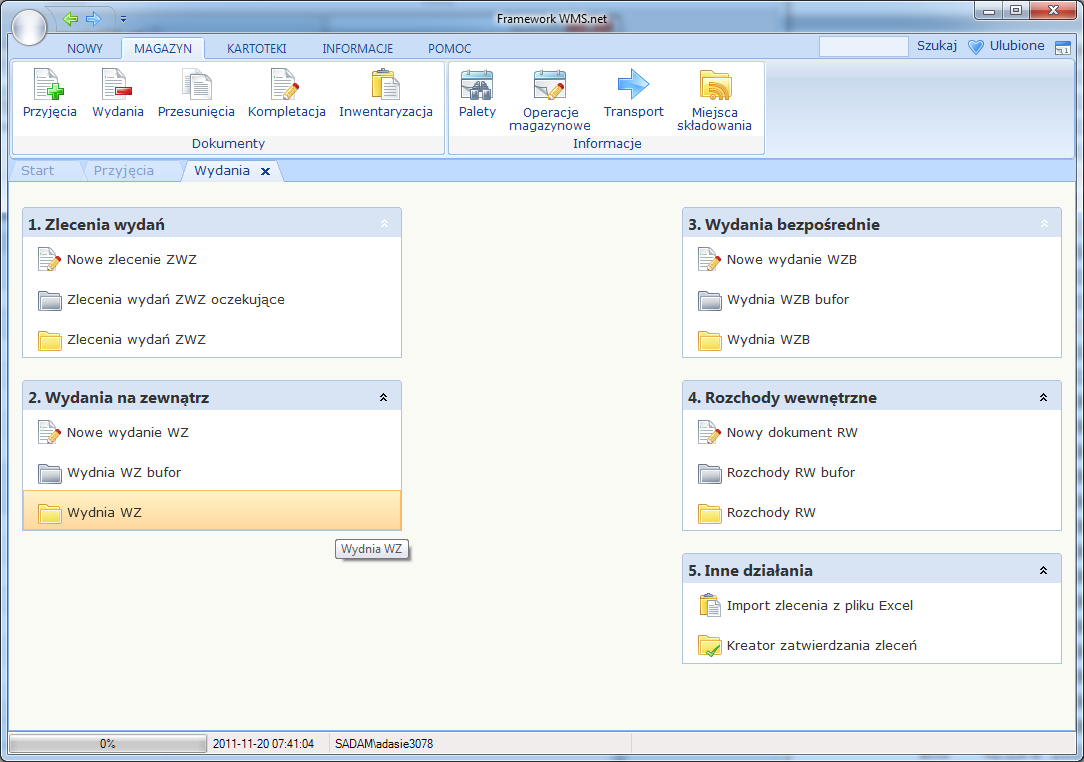This screenshot has width=1084, height=762.
Task: Open Import zlecenia z pliku Excel
Action: click(x=819, y=606)
